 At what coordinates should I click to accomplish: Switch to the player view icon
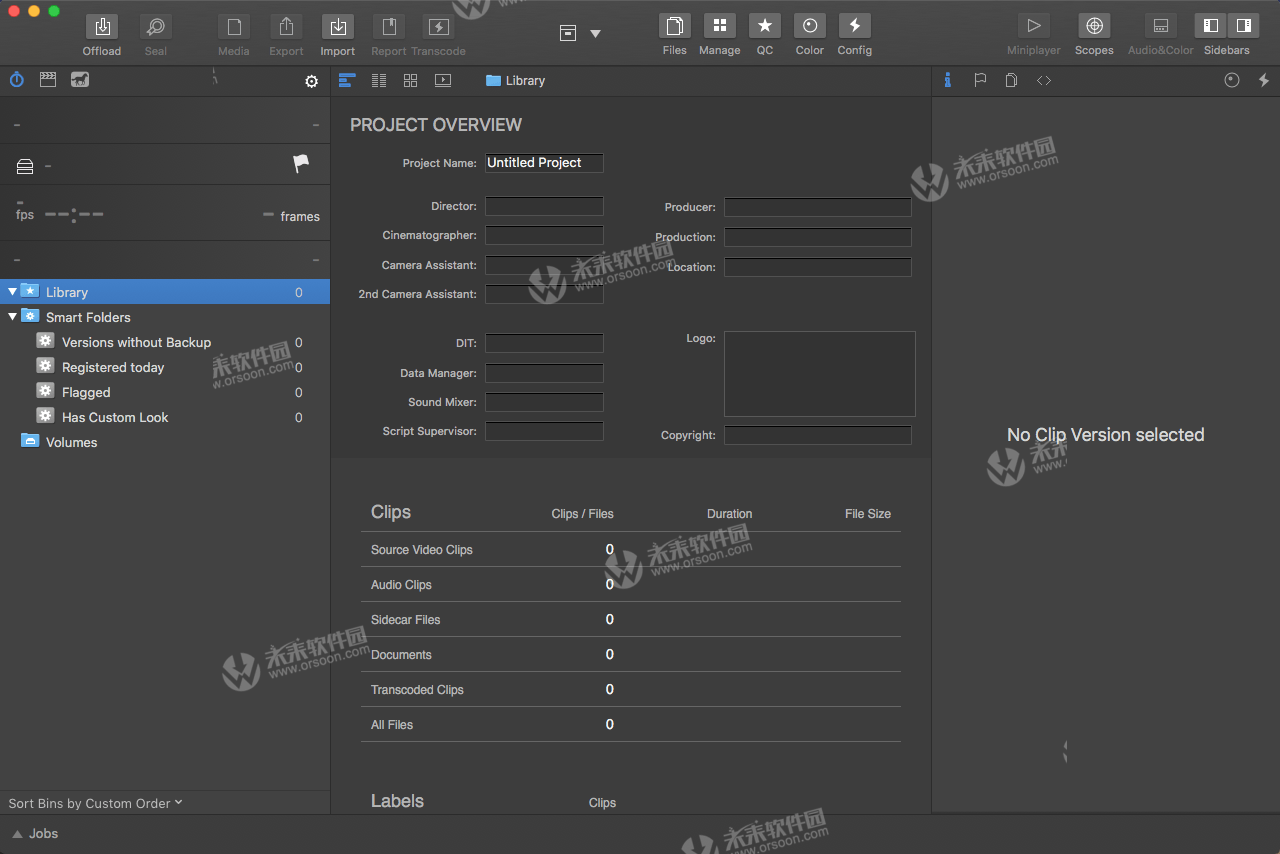(443, 80)
